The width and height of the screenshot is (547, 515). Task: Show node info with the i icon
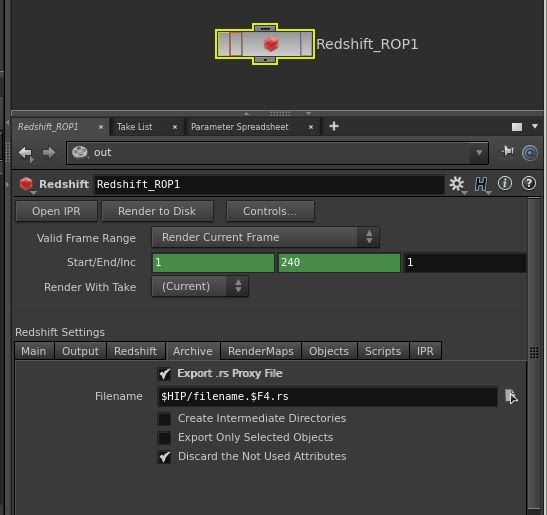pyautogui.click(x=505, y=183)
